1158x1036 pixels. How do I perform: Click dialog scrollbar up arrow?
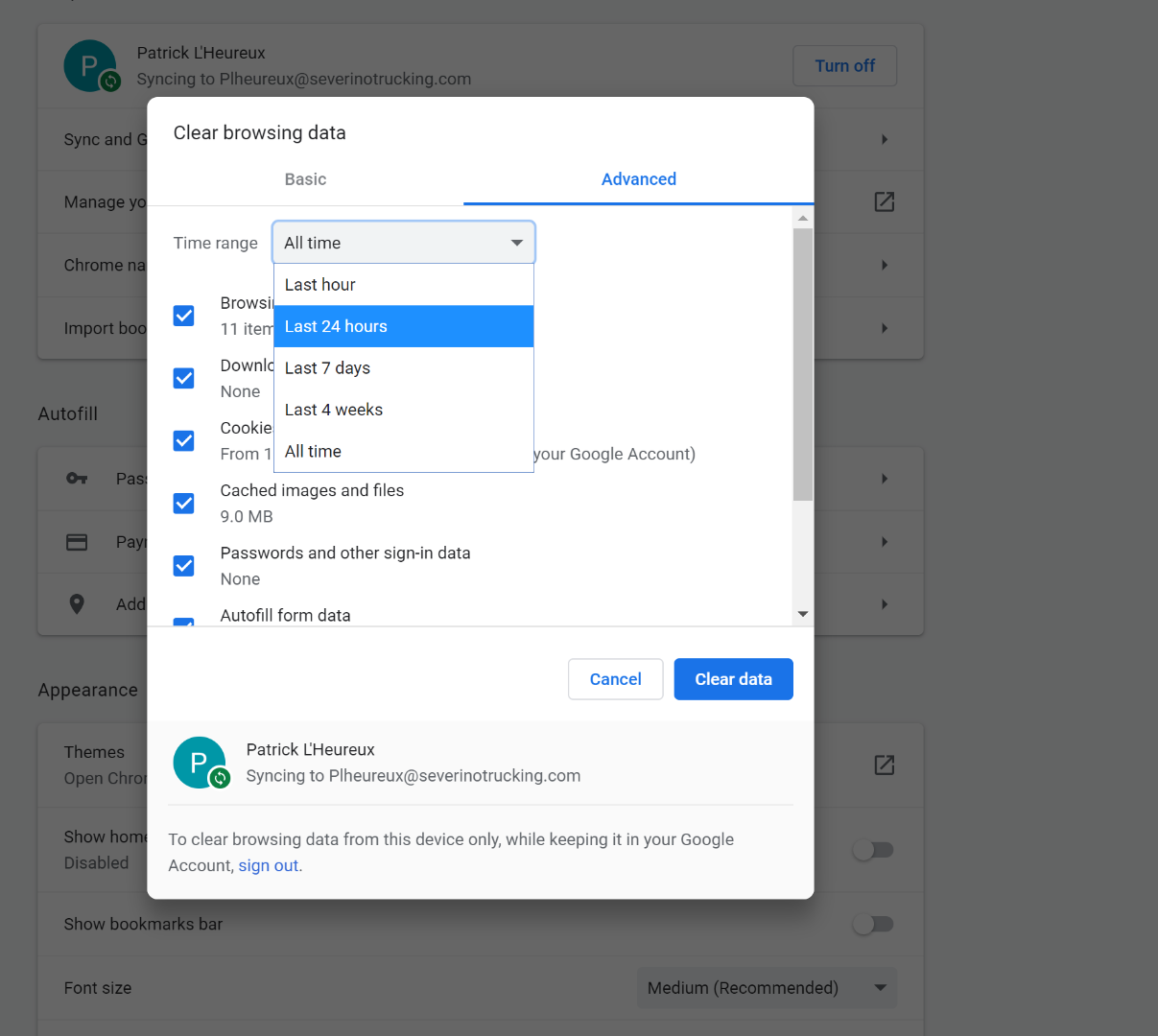coord(803,219)
